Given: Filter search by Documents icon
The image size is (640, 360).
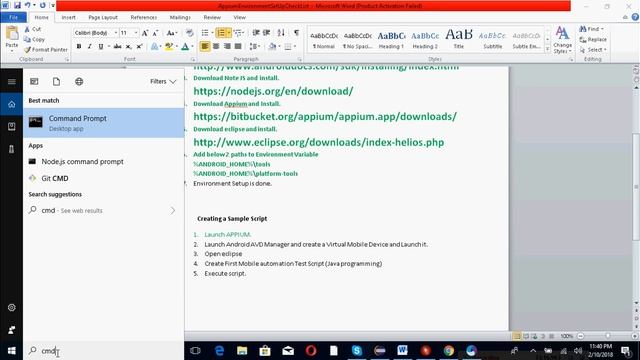Looking at the screenshot, I should [x=56, y=81].
